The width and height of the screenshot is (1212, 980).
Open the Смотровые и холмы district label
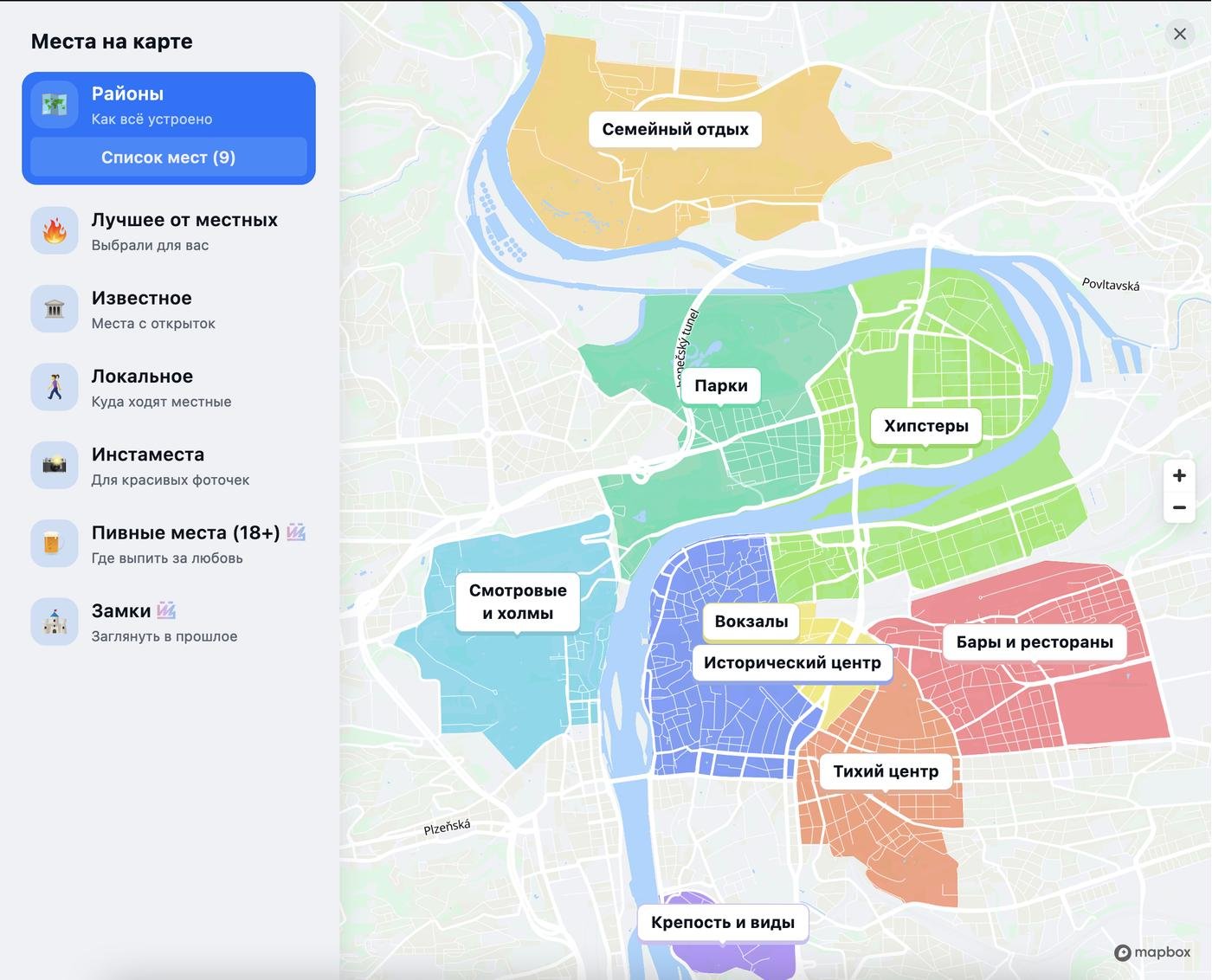(x=518, y=602)
